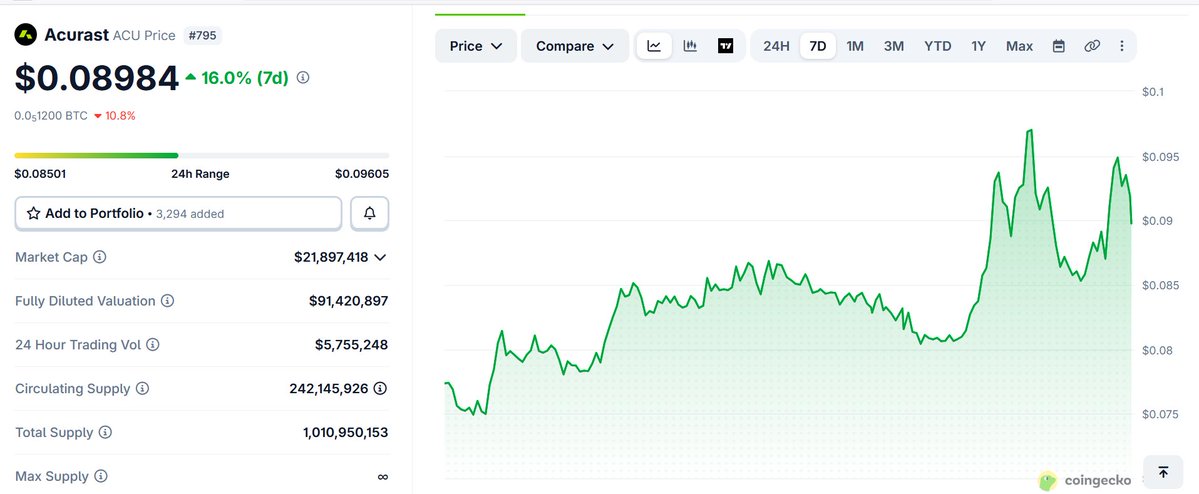1199x494 pixels.
Task: Add Acurast to Portfolio
Action: [178, 213]
